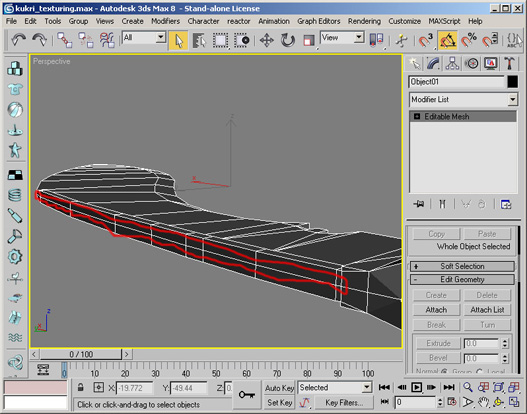Viewport: 527px width, 414px height.
Task: Open the Modifiers menu
Action: (x=165, y=21)
